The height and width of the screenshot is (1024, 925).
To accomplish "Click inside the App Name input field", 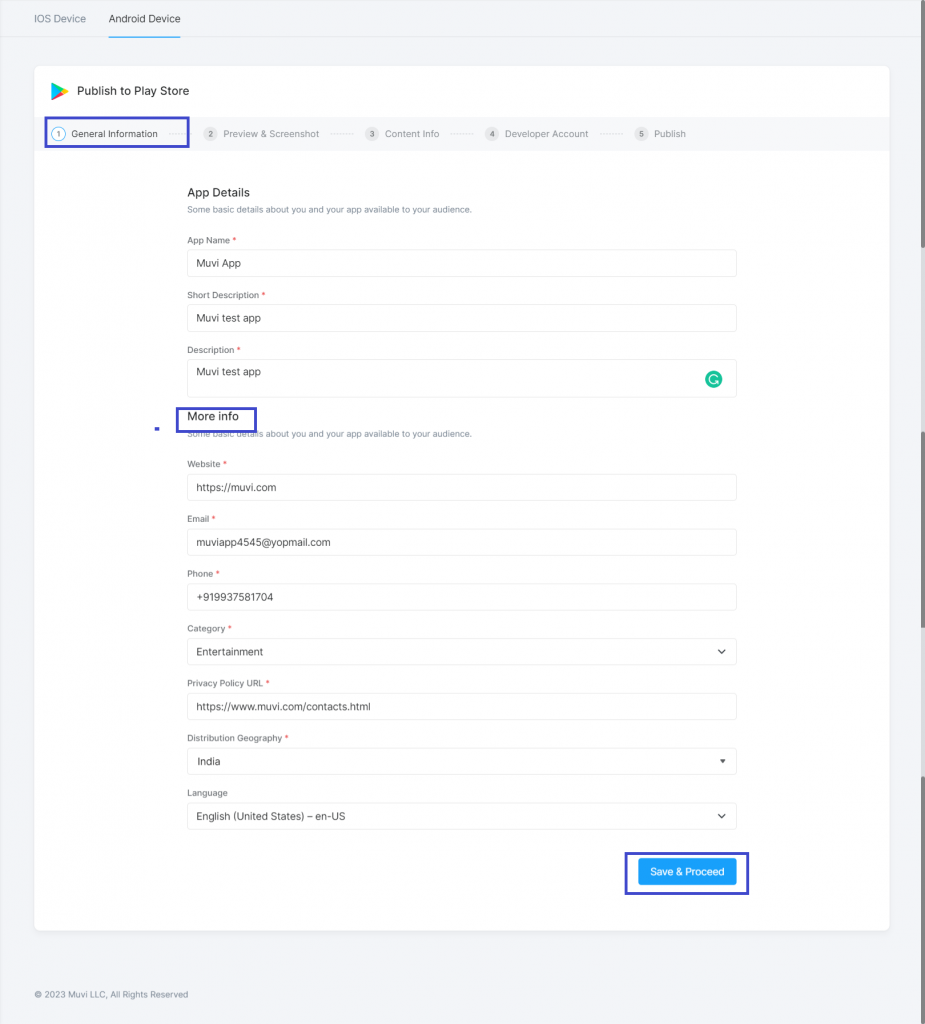I will 460,263.
